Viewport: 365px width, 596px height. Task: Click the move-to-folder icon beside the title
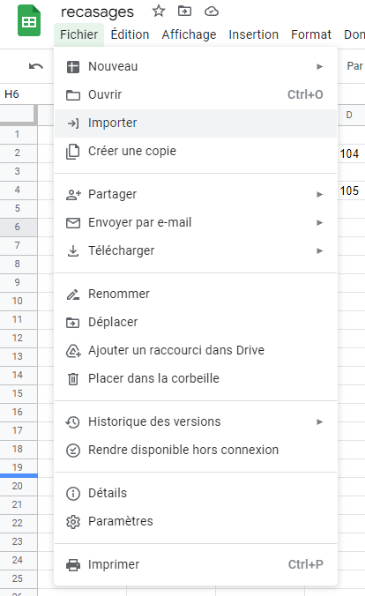tap(184, 11)
